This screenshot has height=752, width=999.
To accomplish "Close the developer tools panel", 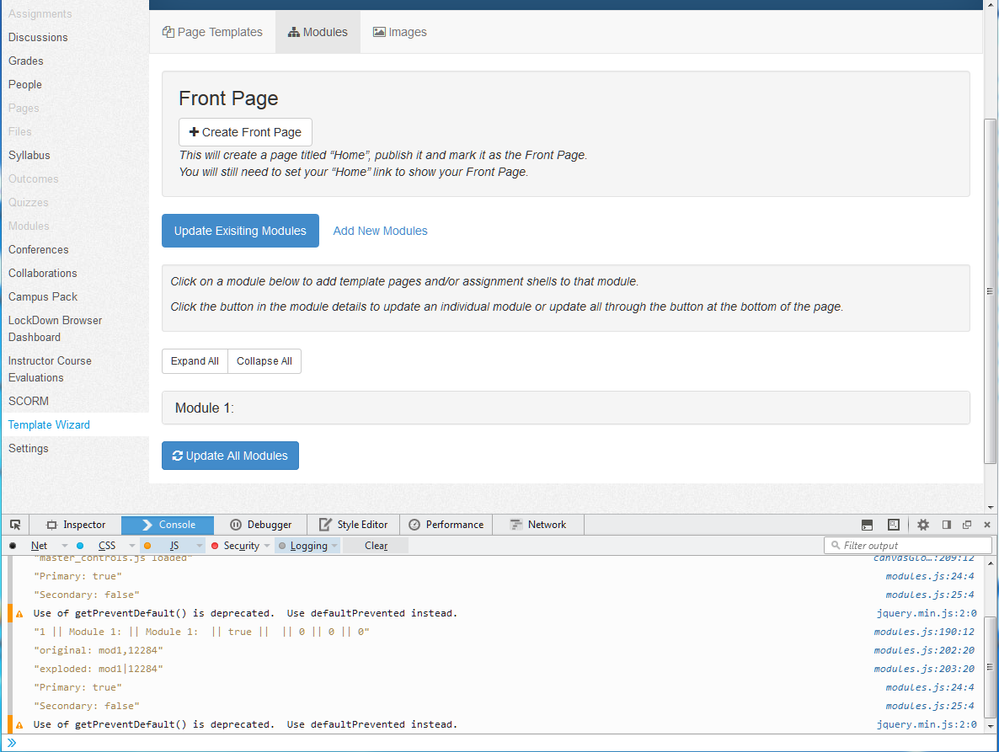I will 987,525.
